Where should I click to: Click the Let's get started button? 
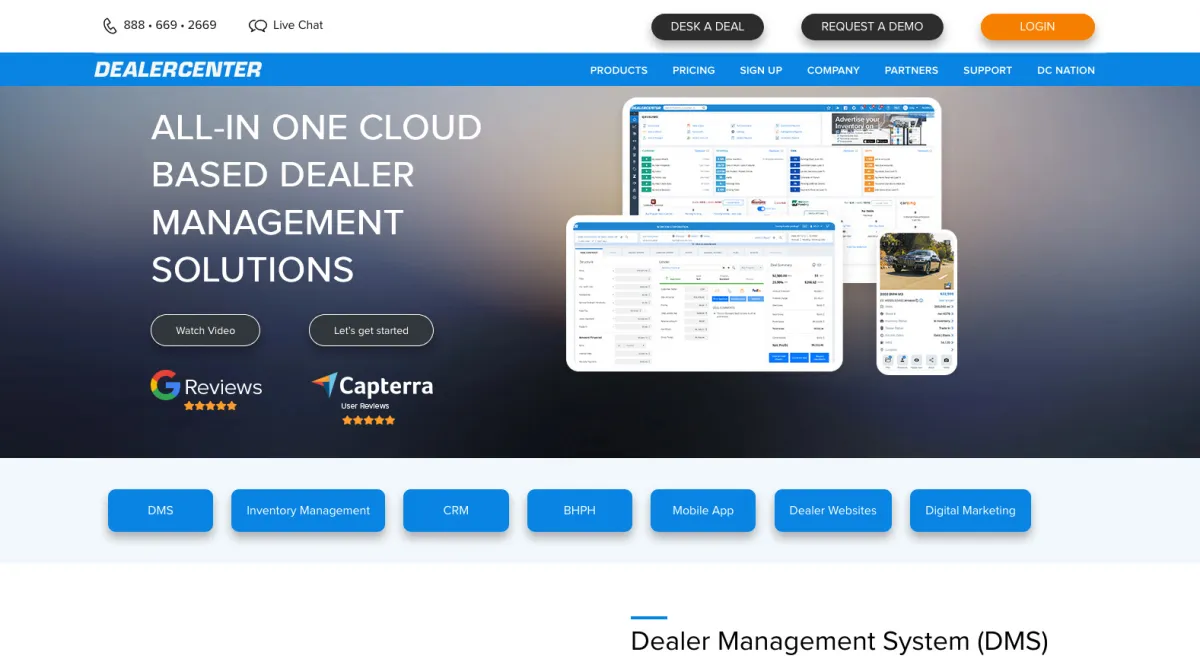(x=371, y=330)
